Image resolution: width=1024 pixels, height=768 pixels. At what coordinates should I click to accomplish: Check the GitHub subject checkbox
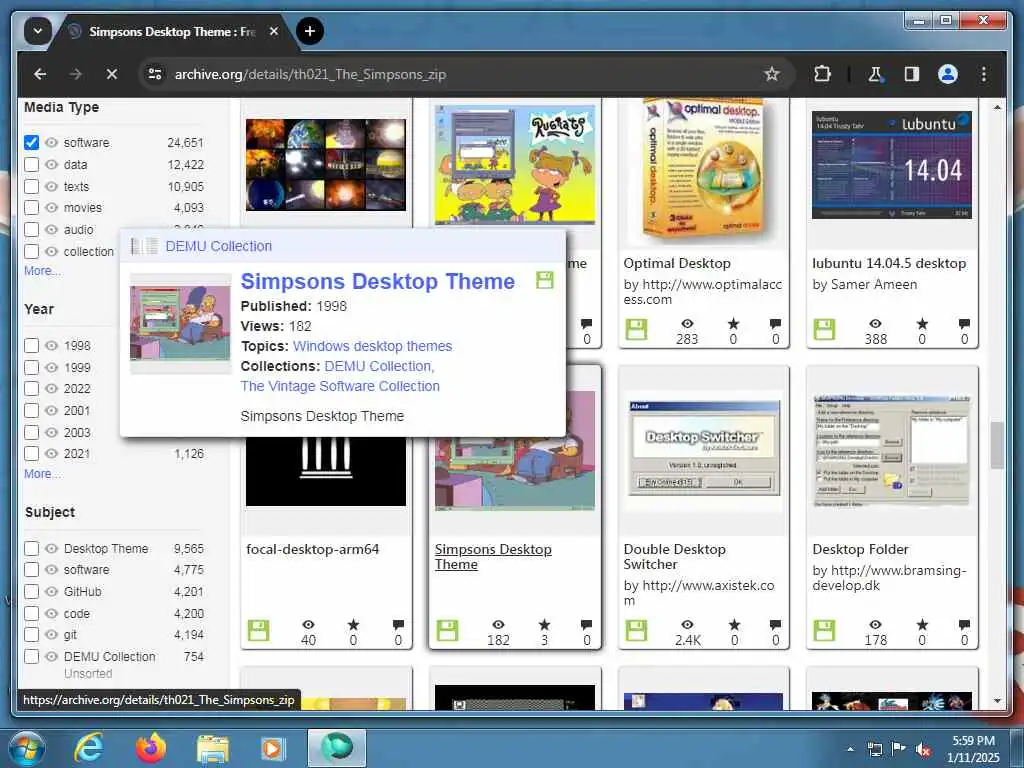(x=31, y=592)
